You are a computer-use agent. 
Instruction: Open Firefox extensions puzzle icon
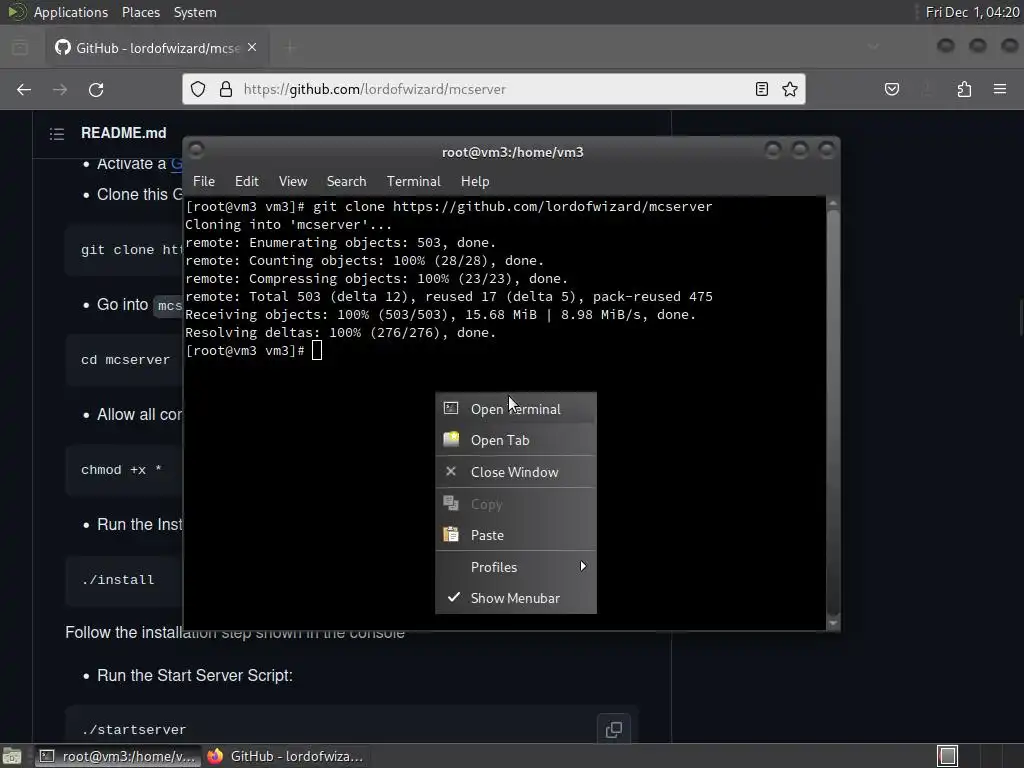[x=964, y=89]
